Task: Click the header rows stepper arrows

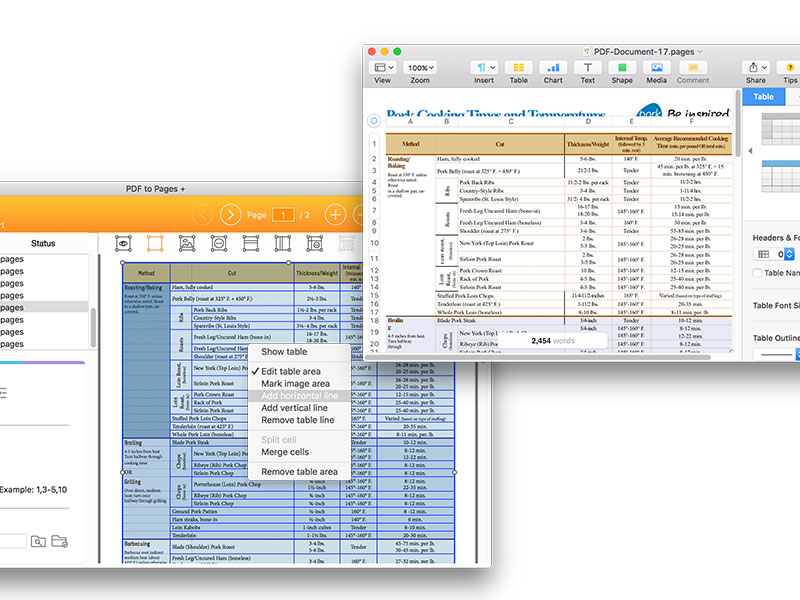Action: coord(789,254)
